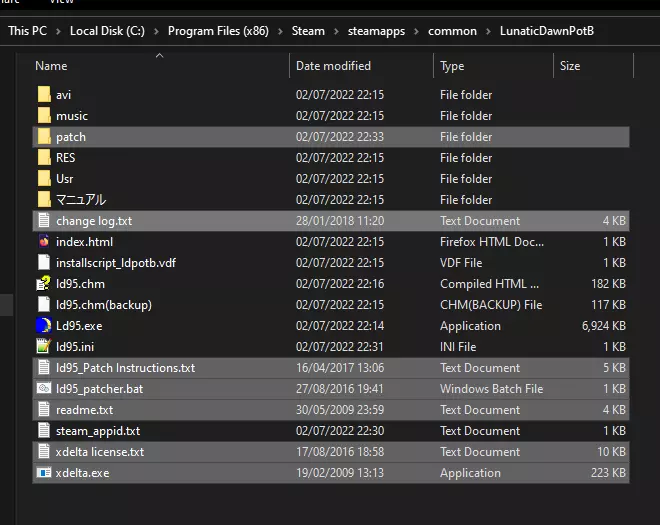Click the Windows Batch File type cell

(492, 389)
